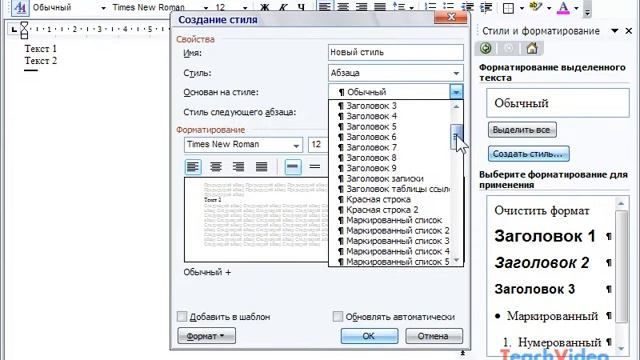The height and width of the screenshot is (360, 640).
Task: Click down arrow of style dropdown list scrollbar
Action: click(456, 260)
